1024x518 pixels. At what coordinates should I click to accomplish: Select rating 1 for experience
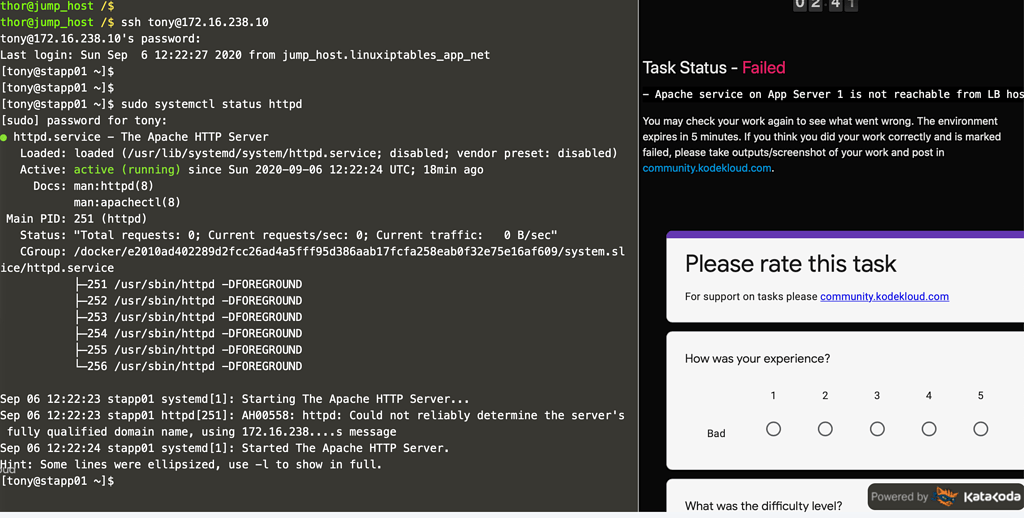click(x=773, y=429)
